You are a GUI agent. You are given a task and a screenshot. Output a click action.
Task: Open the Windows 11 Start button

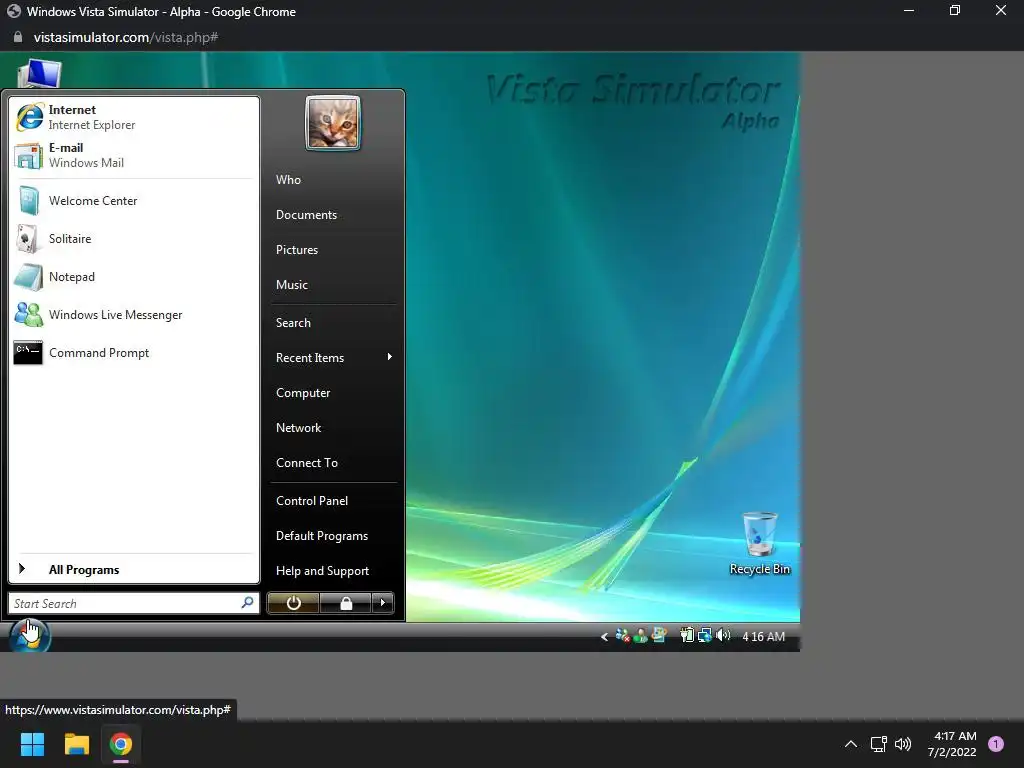tap(32, 744)
